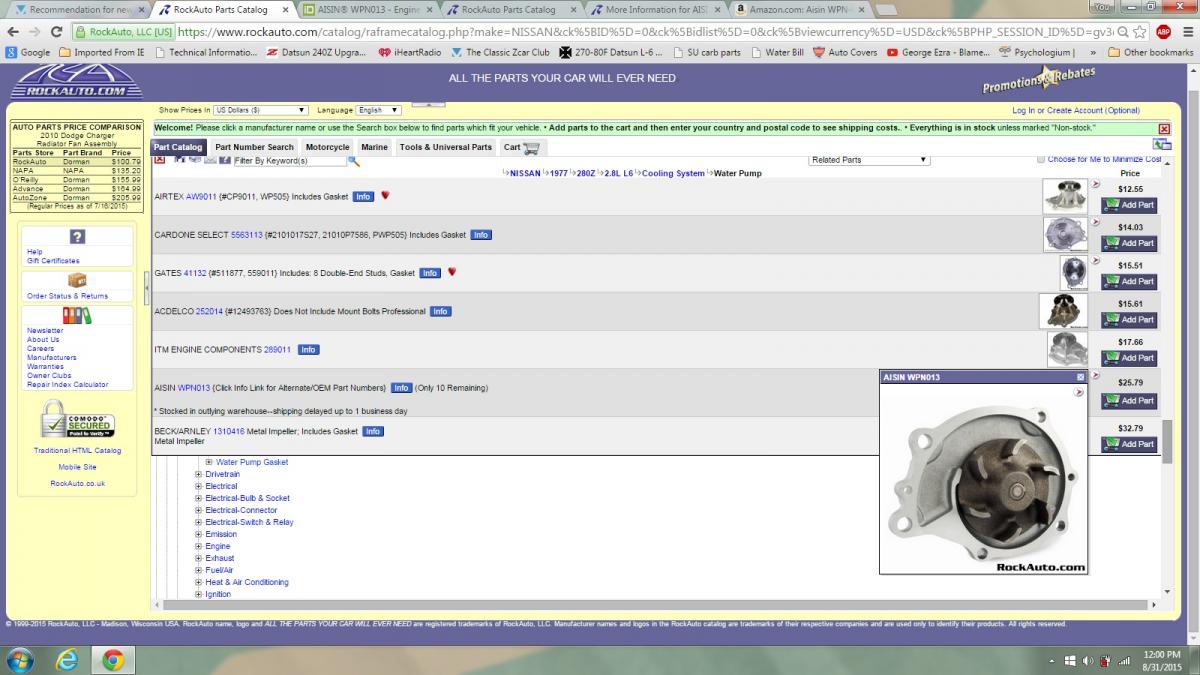Click the Help question mark icon
Viewport: 1200px width, 675px height.
point(77,237)
